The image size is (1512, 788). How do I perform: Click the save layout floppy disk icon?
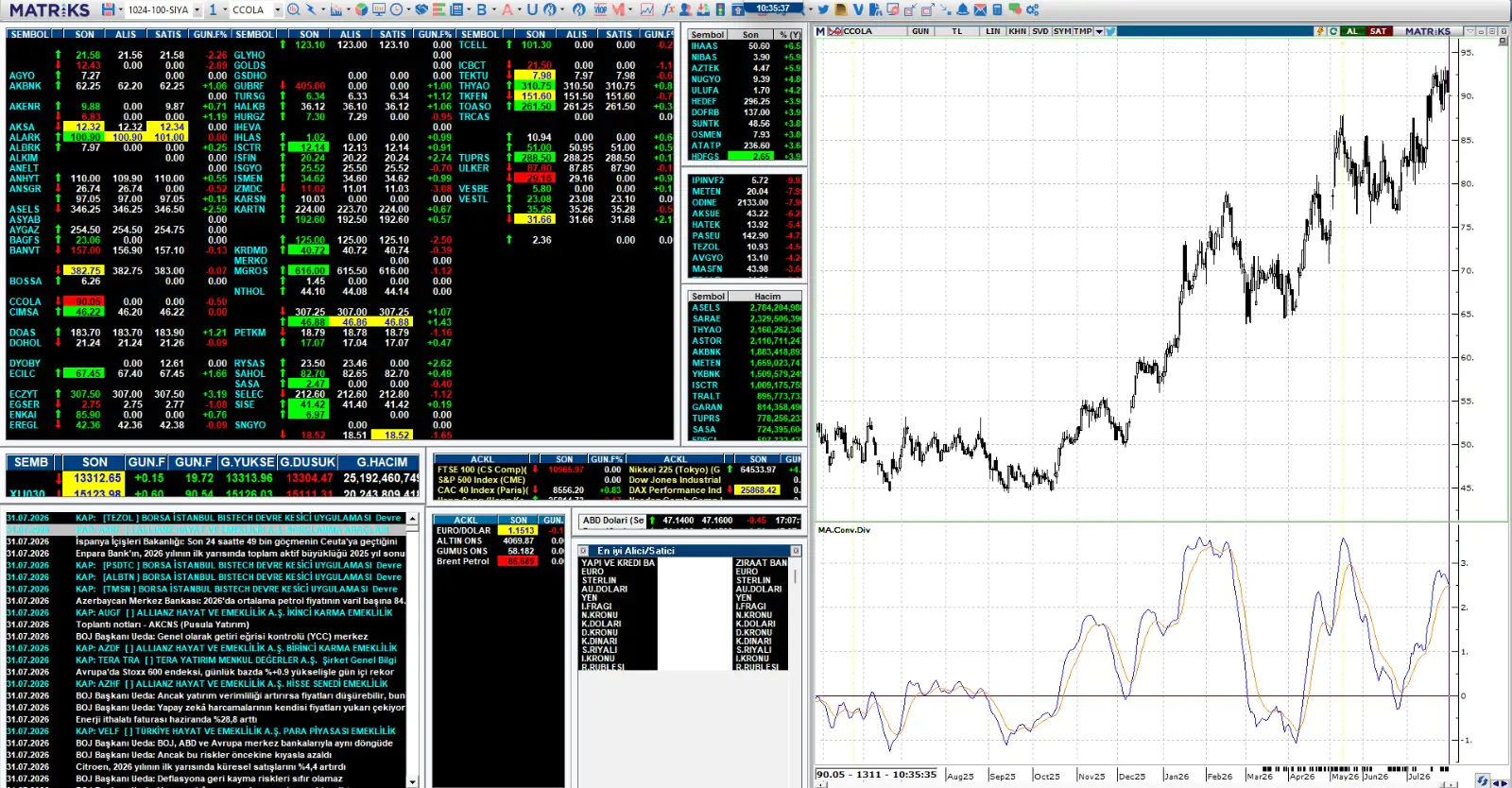click(108, 9)
